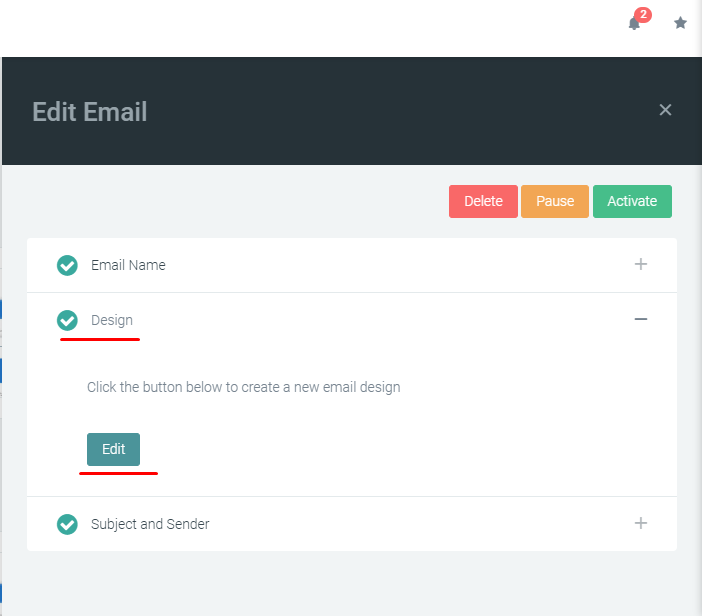Select the Email Name section label
Image resolution: width=702 pixels, height=616 pixels.
click(128, 265)
